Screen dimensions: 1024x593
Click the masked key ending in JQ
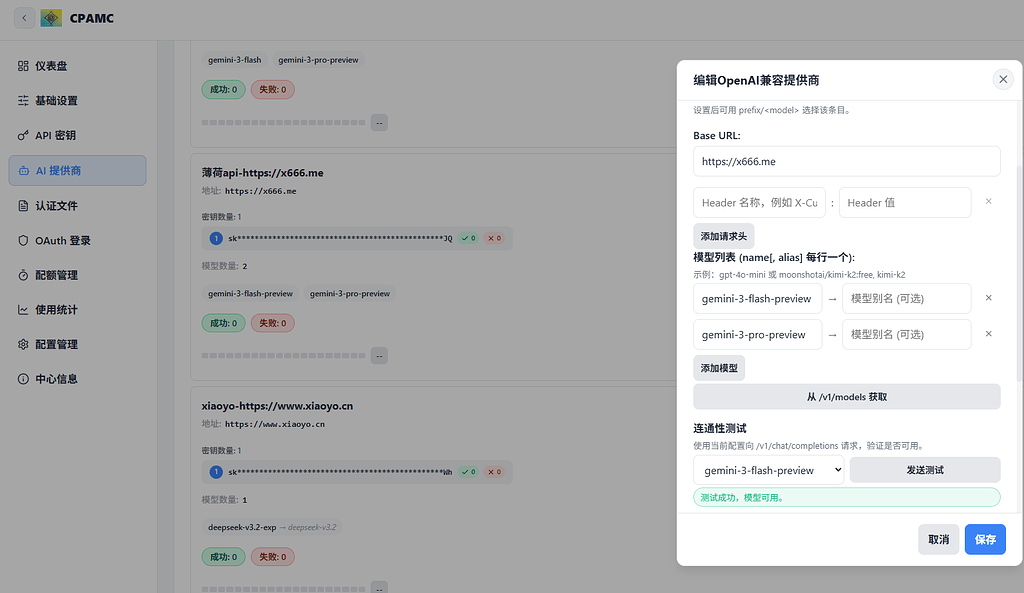(340, 238)
